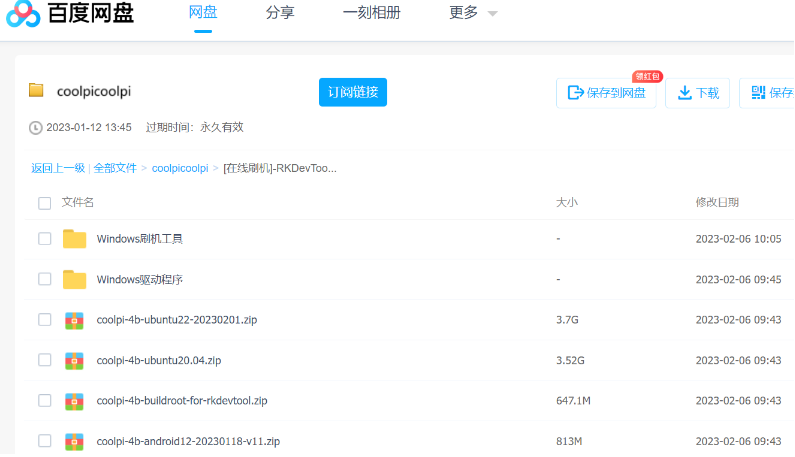The width and height of the screenshot is (795, 457).
Task: Click the 领红包 red badge
Action: pos(647,76)
